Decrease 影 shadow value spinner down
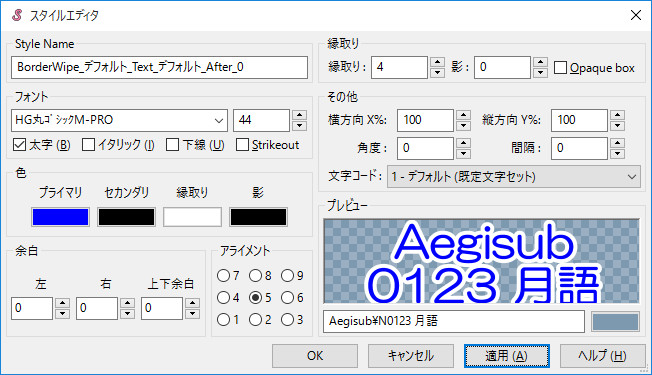The height and width of the screenshot is (375, 652). (540, 73)
